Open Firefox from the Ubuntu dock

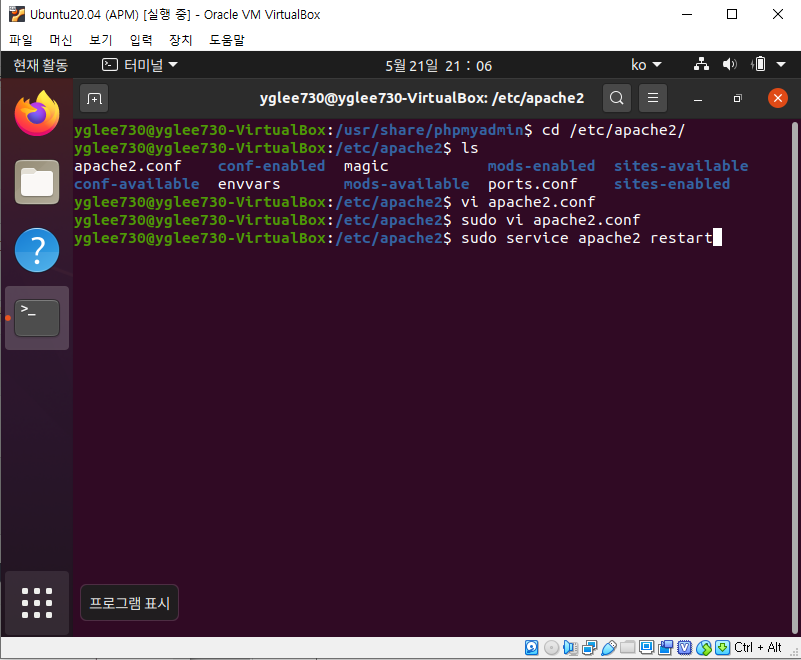[x=37, y=113]
